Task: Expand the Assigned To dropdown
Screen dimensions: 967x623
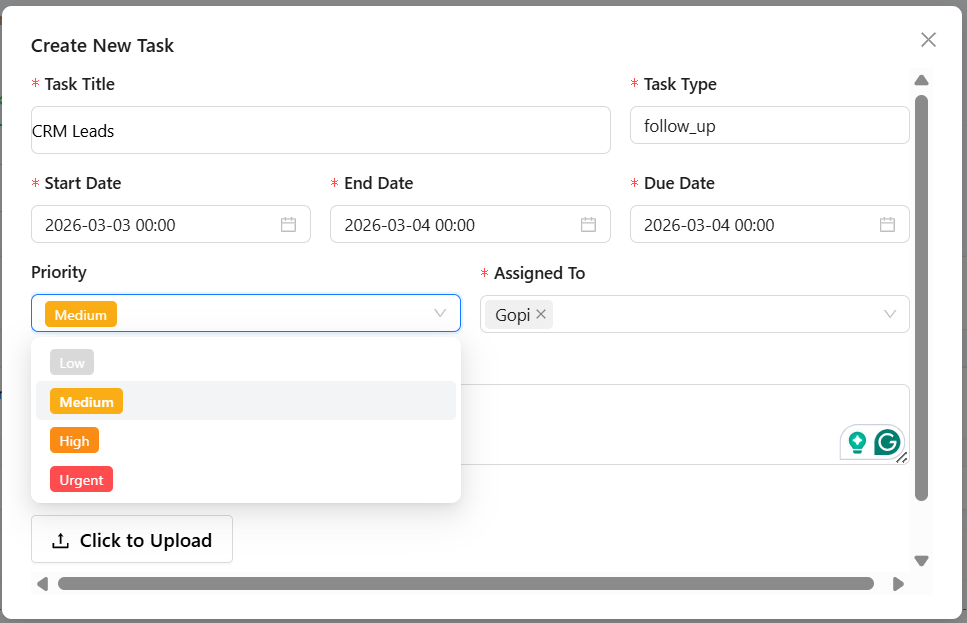Action: pos(889,314)
